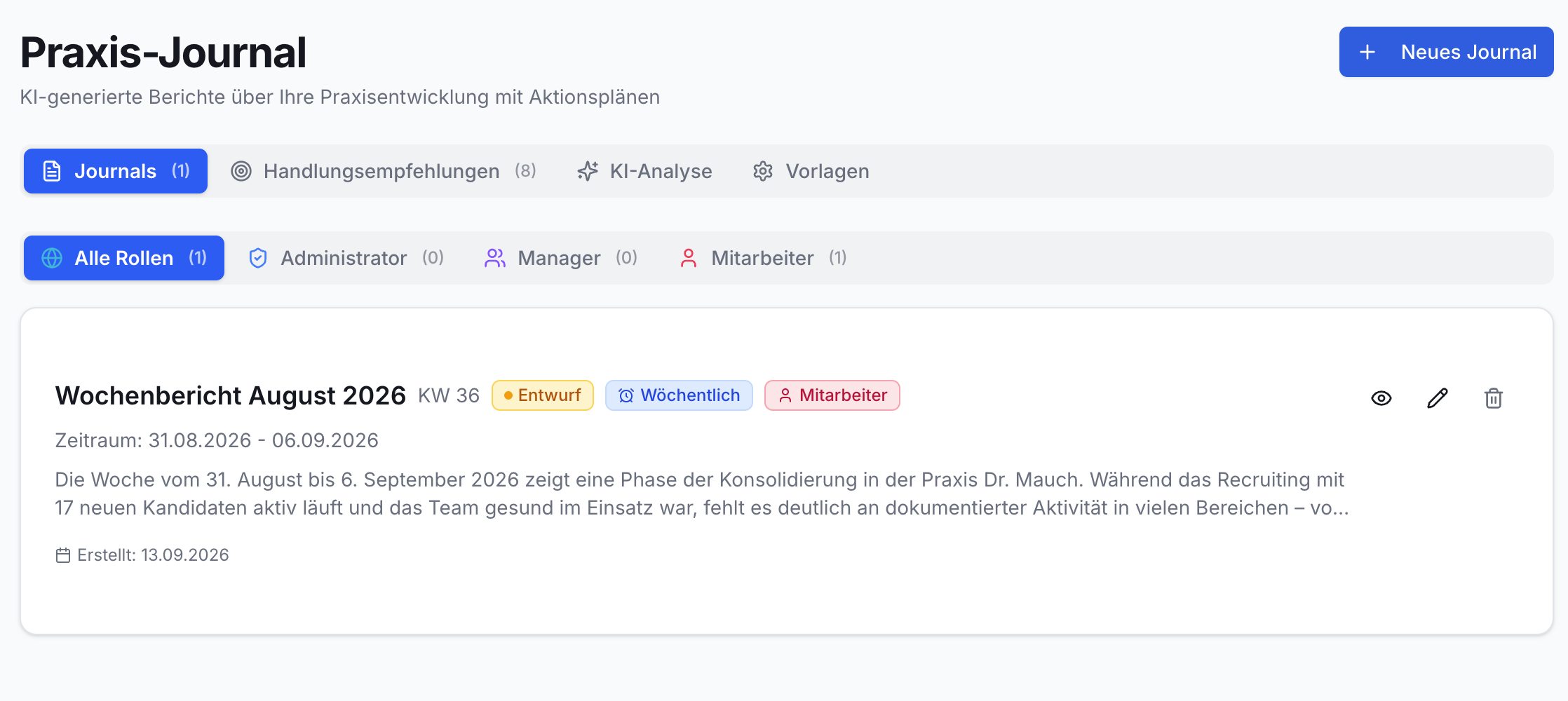Show only Mitarbeiter role journals
Screen dimensions: 1568x701
point(762,258)
